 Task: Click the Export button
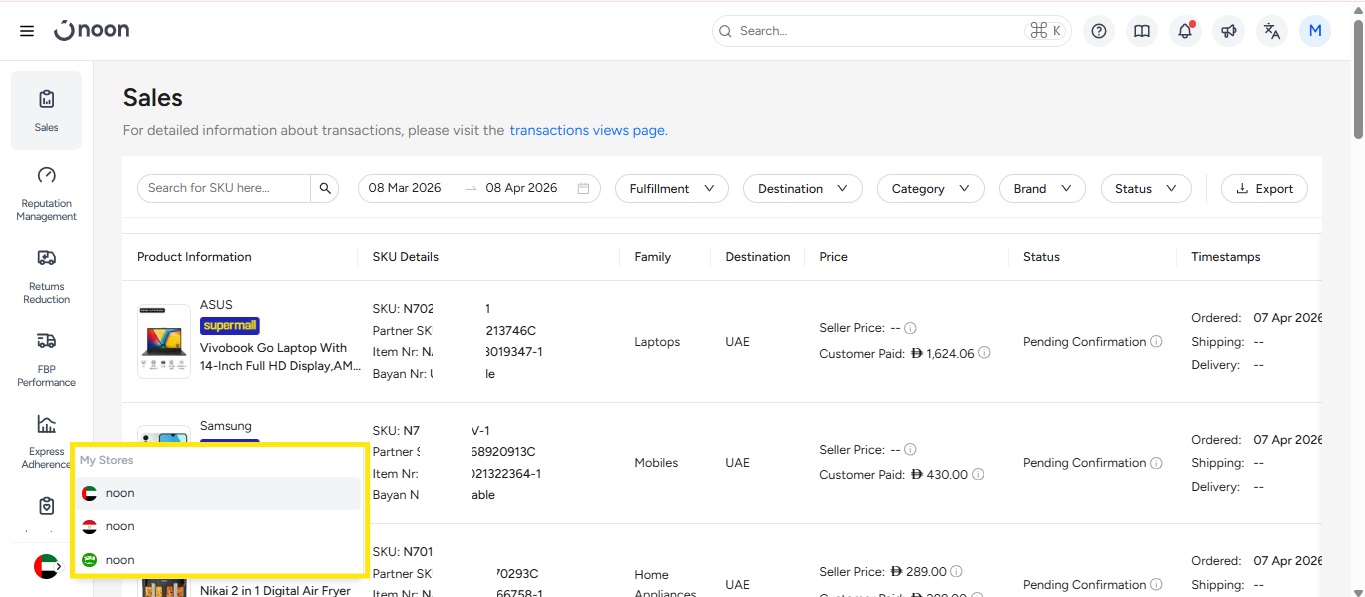pos(1264,188)
